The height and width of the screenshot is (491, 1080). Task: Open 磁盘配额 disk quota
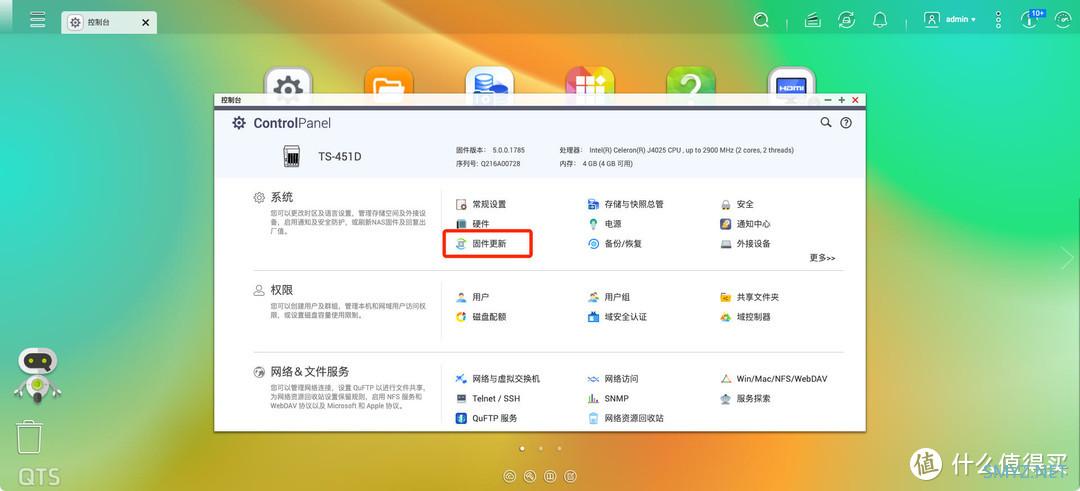click(x=481, y=317)
